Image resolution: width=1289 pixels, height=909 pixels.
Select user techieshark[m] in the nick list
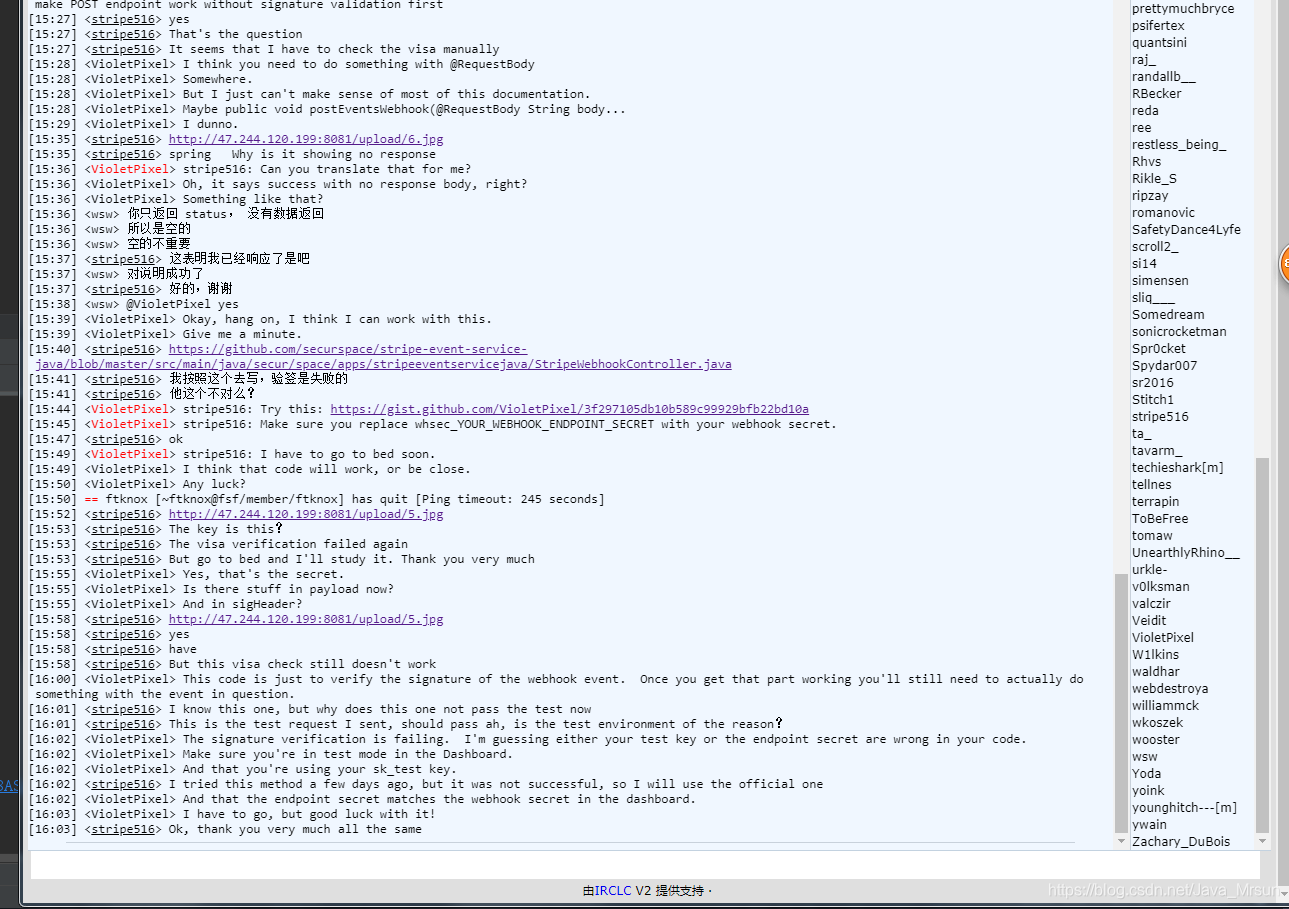(x=1178, y=468)
